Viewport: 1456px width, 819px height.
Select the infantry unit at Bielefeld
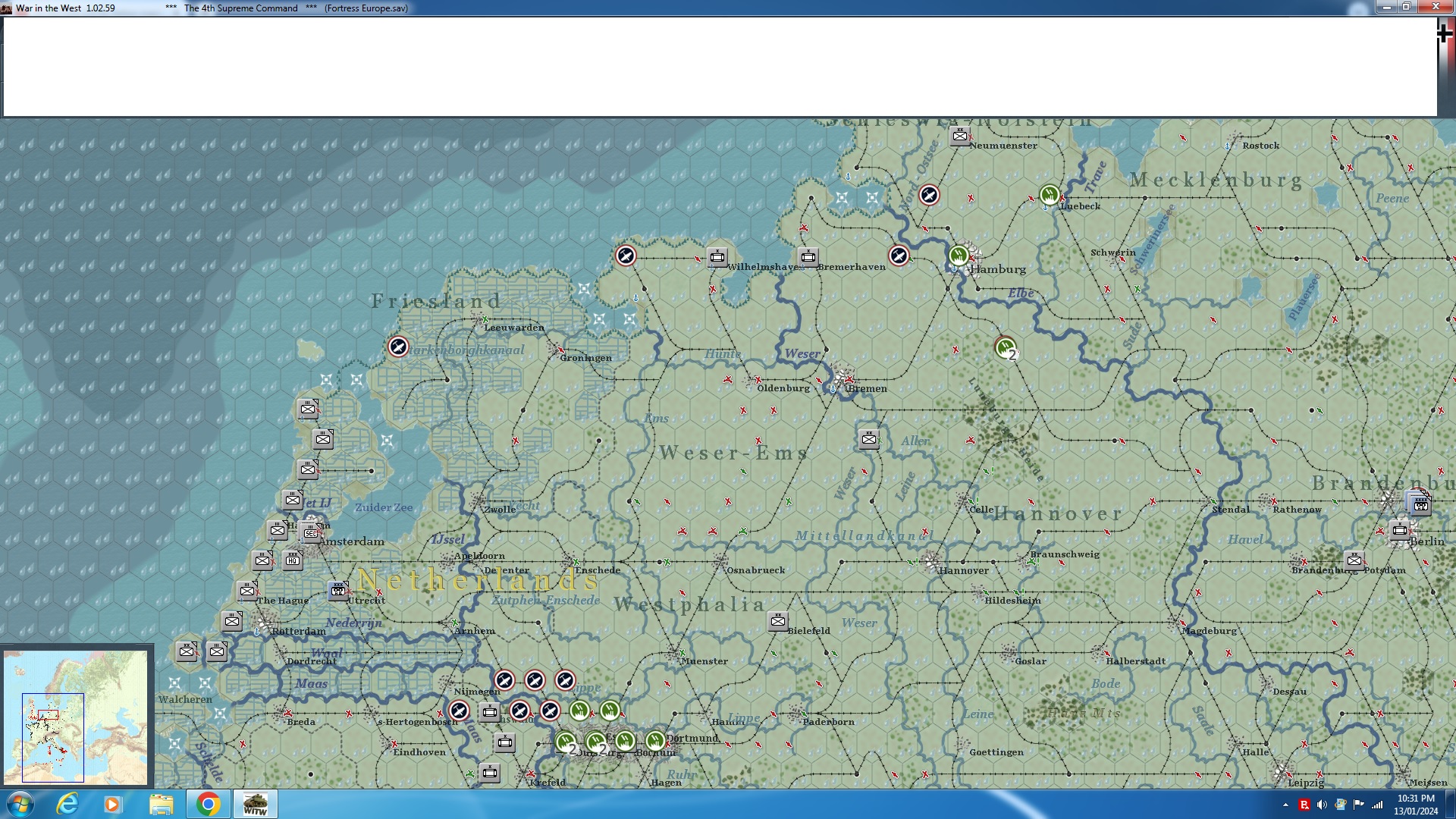point(778,621)
